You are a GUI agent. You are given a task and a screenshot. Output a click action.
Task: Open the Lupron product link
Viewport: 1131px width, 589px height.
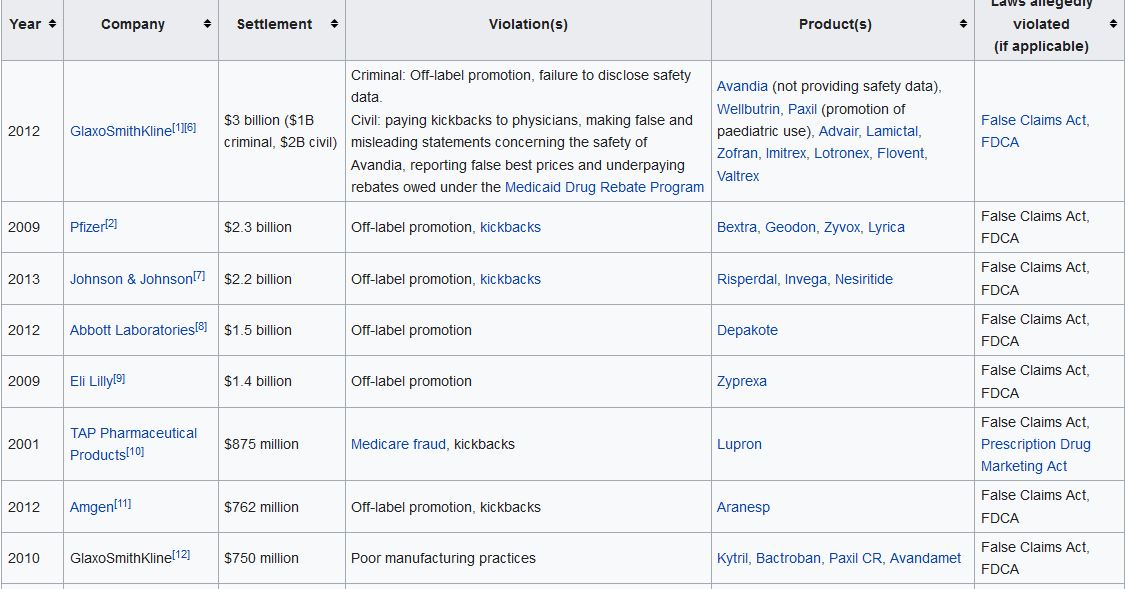739,444
